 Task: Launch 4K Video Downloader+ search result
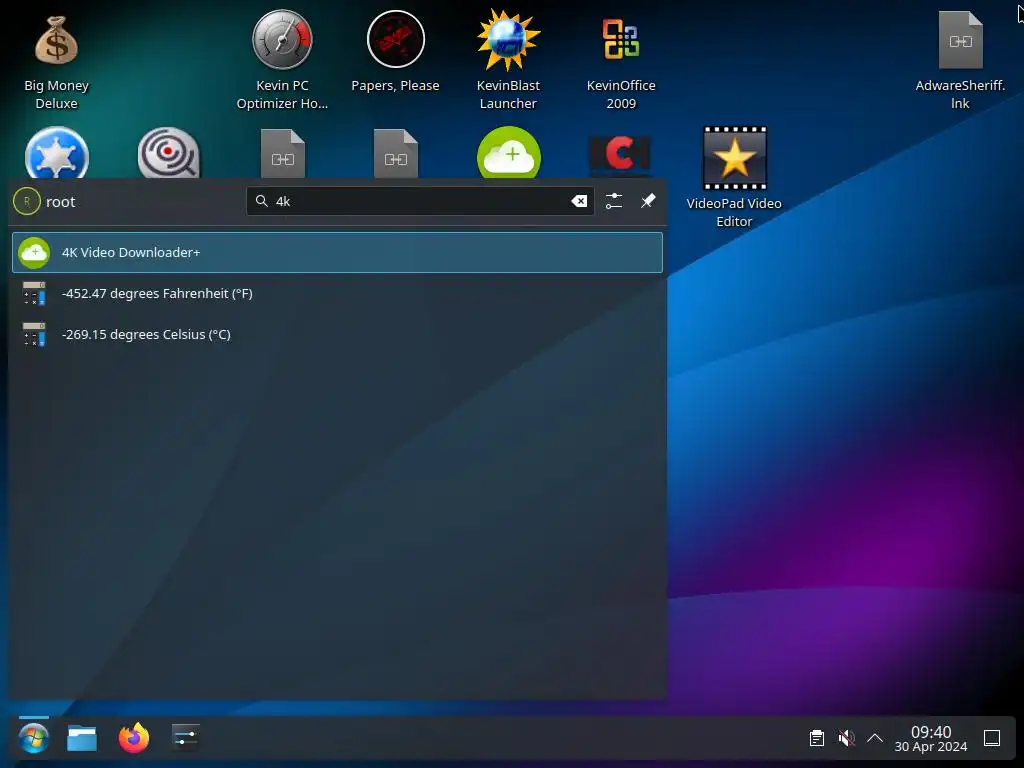tap(337, 252)
